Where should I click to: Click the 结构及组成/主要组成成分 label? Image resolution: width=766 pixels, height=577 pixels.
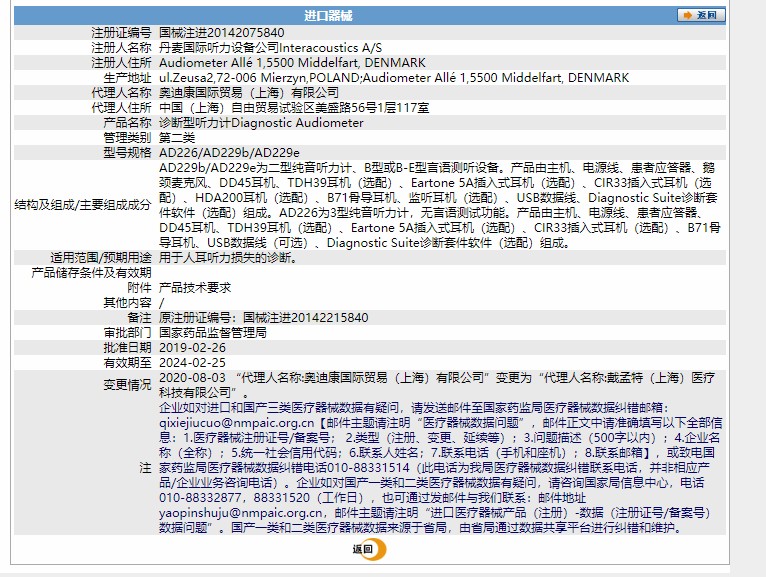(83, 205)
